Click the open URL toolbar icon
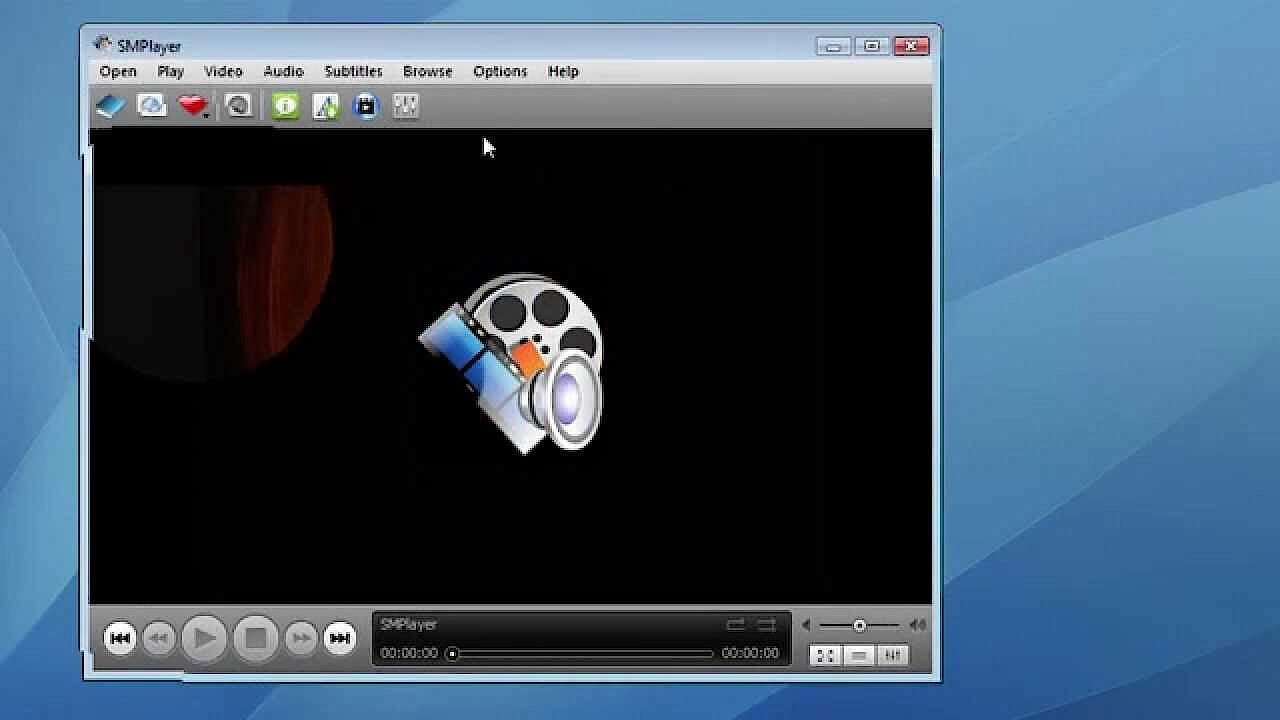Screen dimensions: 1280x720 (x=151, y=105)
